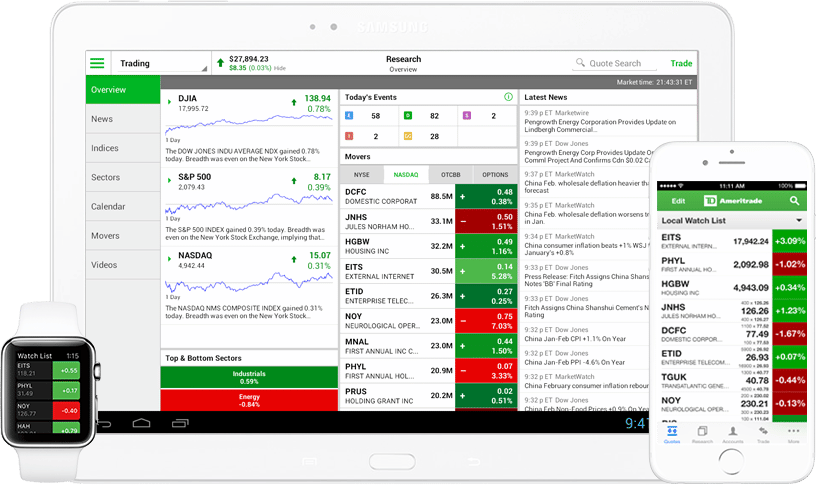Open the Pengrowth Energy Marketwire headline
The height and width of the screenshot is (485, 817).
click(x=600, y=126)
